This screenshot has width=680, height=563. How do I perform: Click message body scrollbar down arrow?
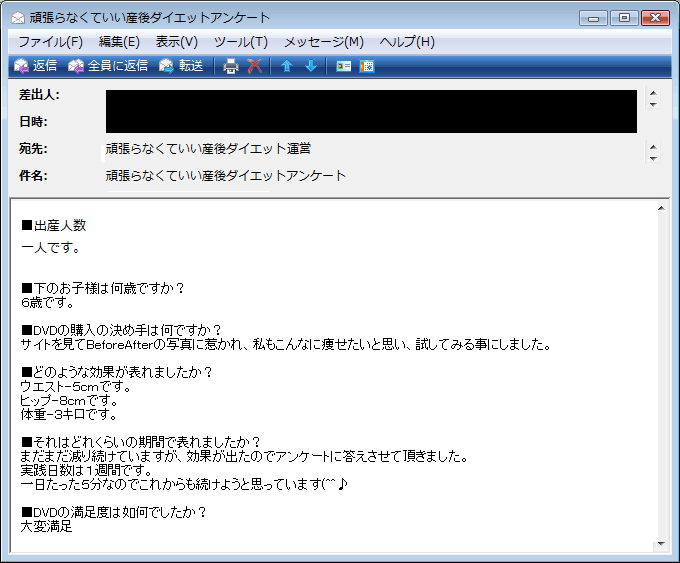click(x=661, y=543)
